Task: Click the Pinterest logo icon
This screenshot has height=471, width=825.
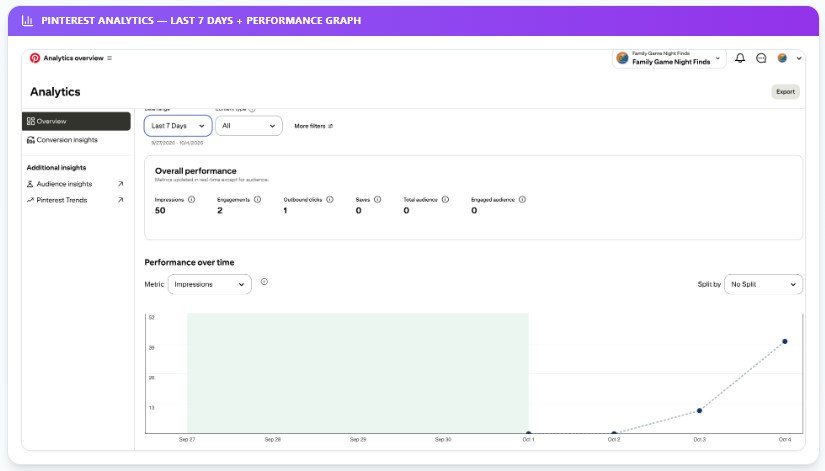Action: click(x=35, y=58)
